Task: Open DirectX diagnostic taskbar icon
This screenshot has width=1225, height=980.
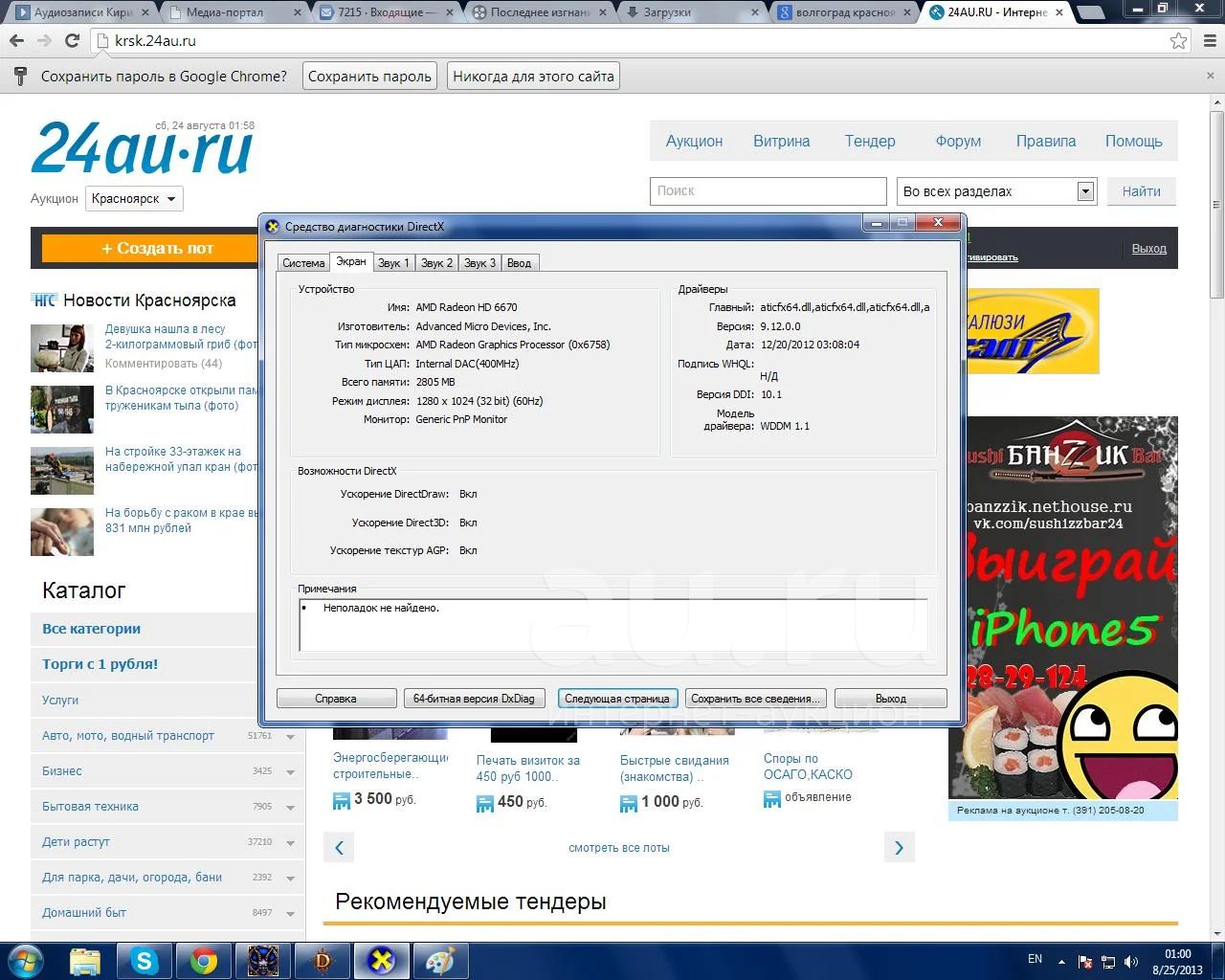Action: (382, 961)
